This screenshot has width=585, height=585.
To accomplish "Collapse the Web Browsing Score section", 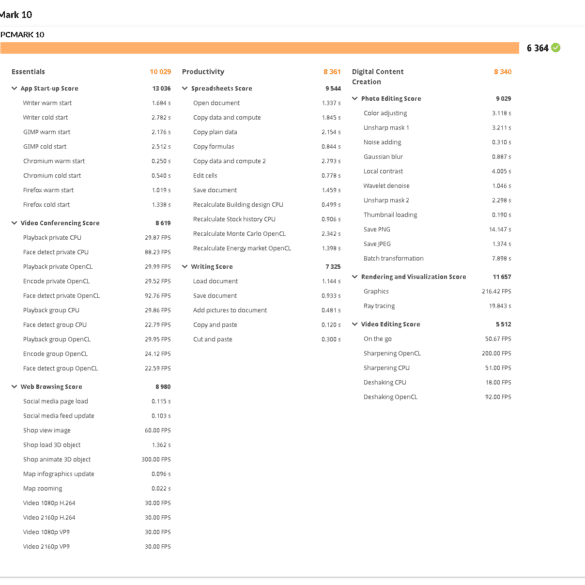I will 14,387.
